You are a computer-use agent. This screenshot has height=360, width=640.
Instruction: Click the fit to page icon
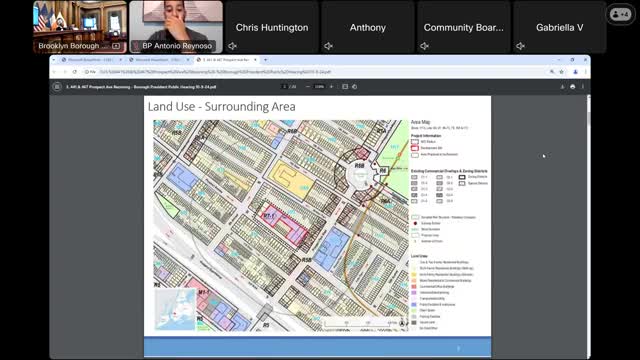[x=345, y=87]
